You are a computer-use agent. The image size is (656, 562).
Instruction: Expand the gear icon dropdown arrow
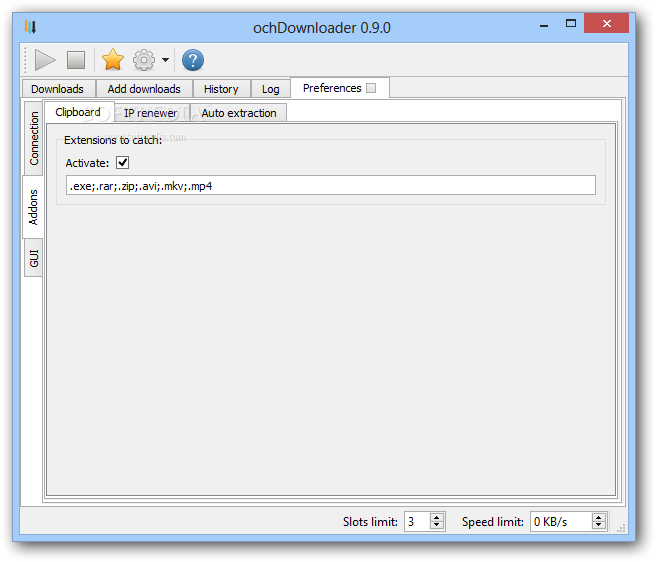(166, 60)
